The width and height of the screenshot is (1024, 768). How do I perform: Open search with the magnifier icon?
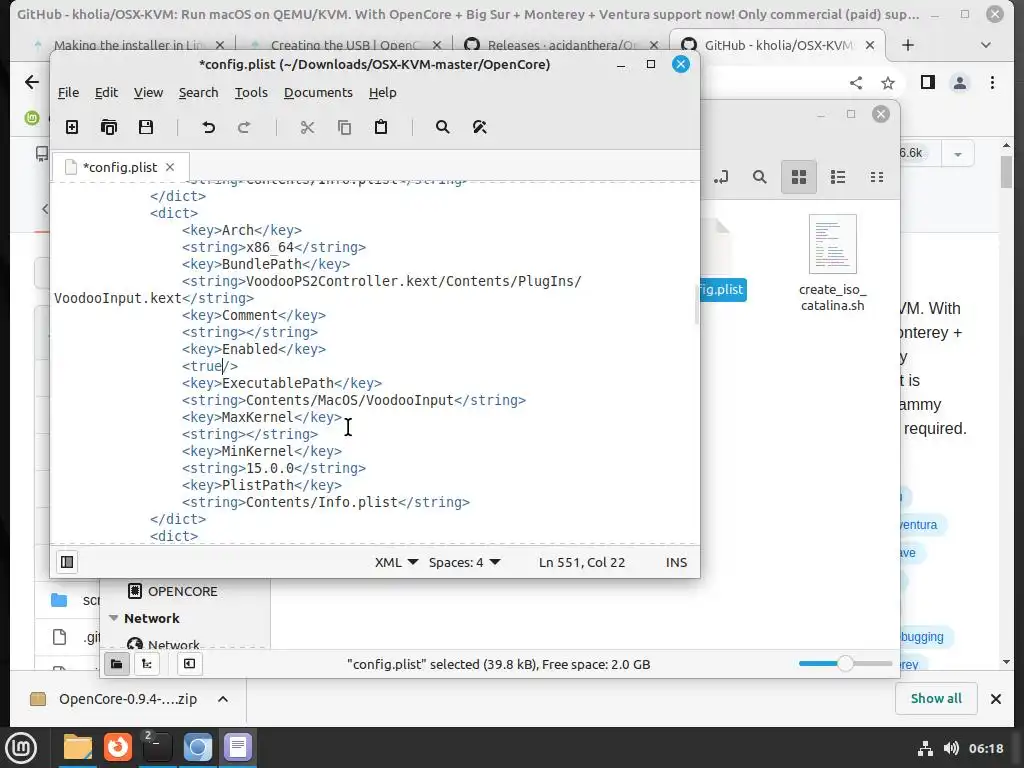(x=443, y=127)
